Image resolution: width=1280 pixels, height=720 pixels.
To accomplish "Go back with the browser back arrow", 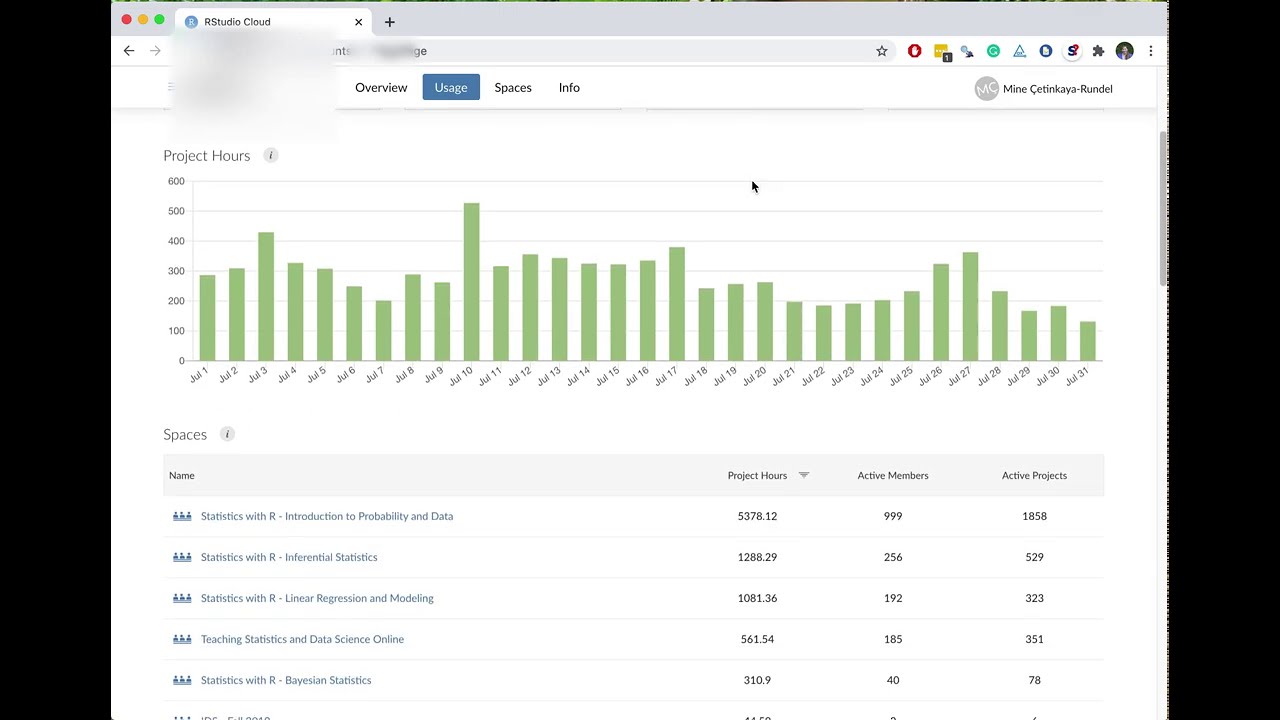I will 129,51.
